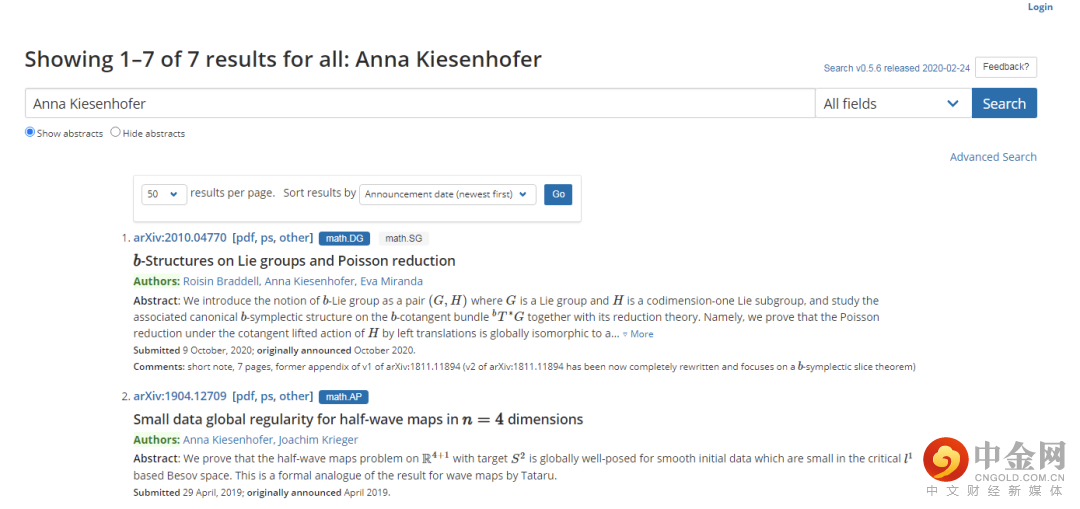Select the Hide abstracts radio button
Screen dimensions: 1080x509
click(115, 132)
